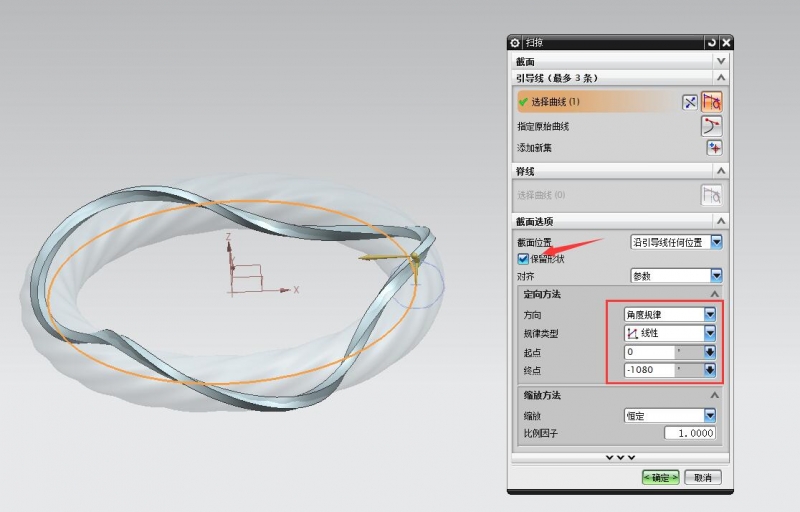This screenshot has height=512, width=800.
Task: Expand the 截面 section
Action: (x=721, y=61)
